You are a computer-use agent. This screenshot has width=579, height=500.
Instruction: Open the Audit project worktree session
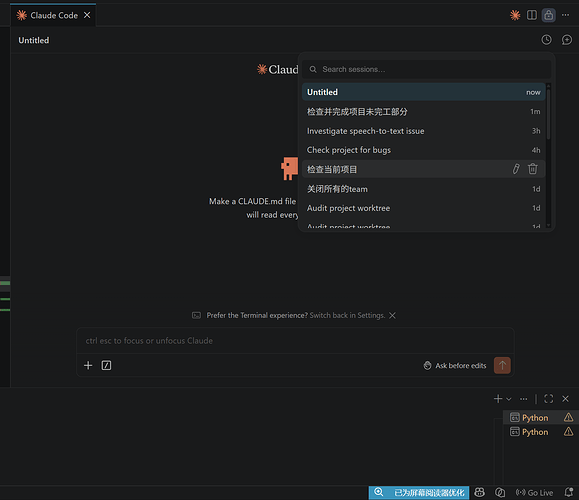click(424, 208)
